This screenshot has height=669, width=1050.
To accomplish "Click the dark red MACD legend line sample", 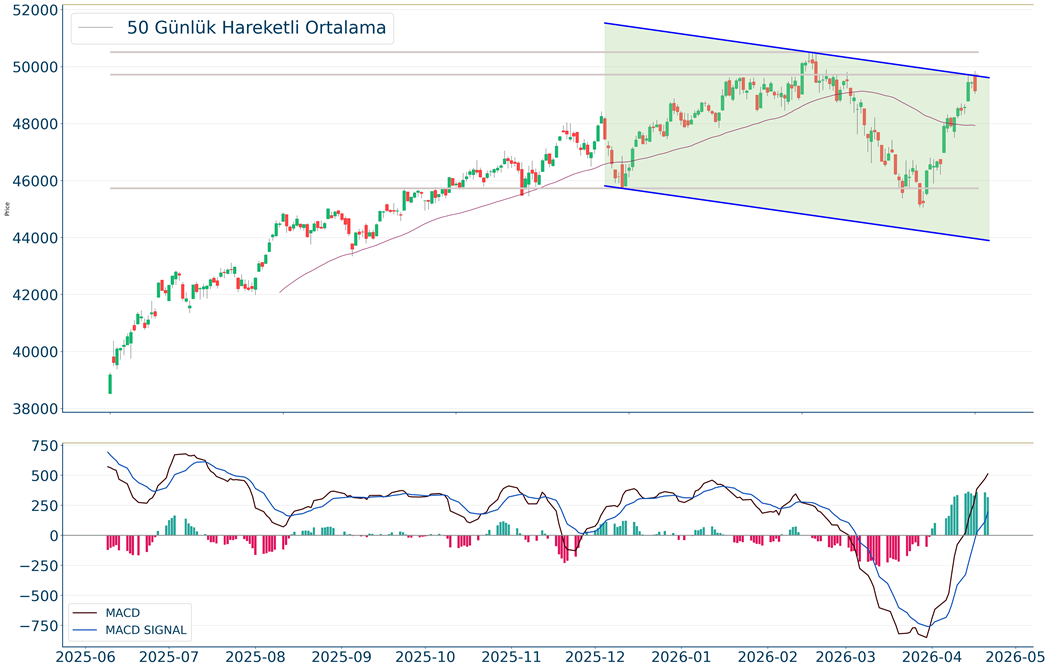I will tap(86, 612).
